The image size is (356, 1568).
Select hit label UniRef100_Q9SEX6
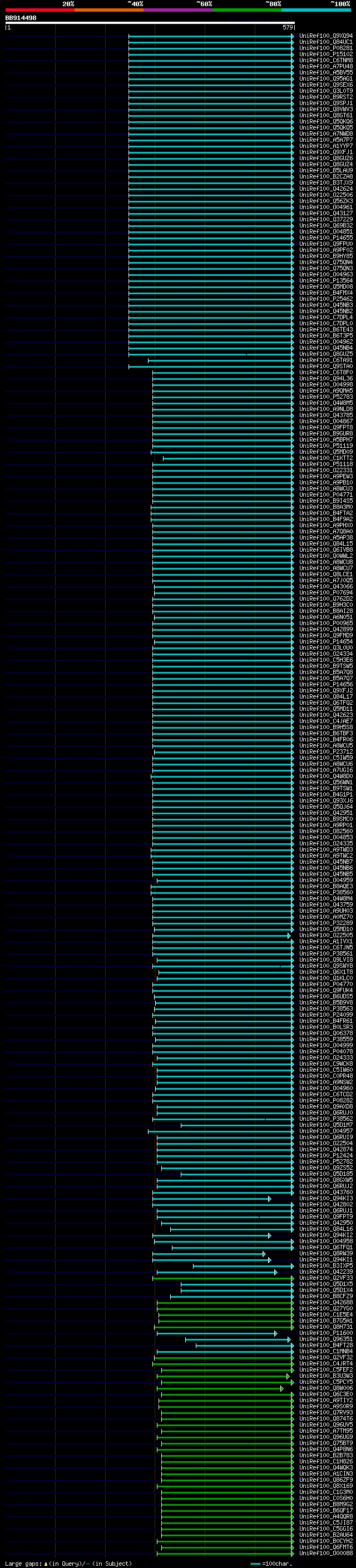[x=326, y=85]
